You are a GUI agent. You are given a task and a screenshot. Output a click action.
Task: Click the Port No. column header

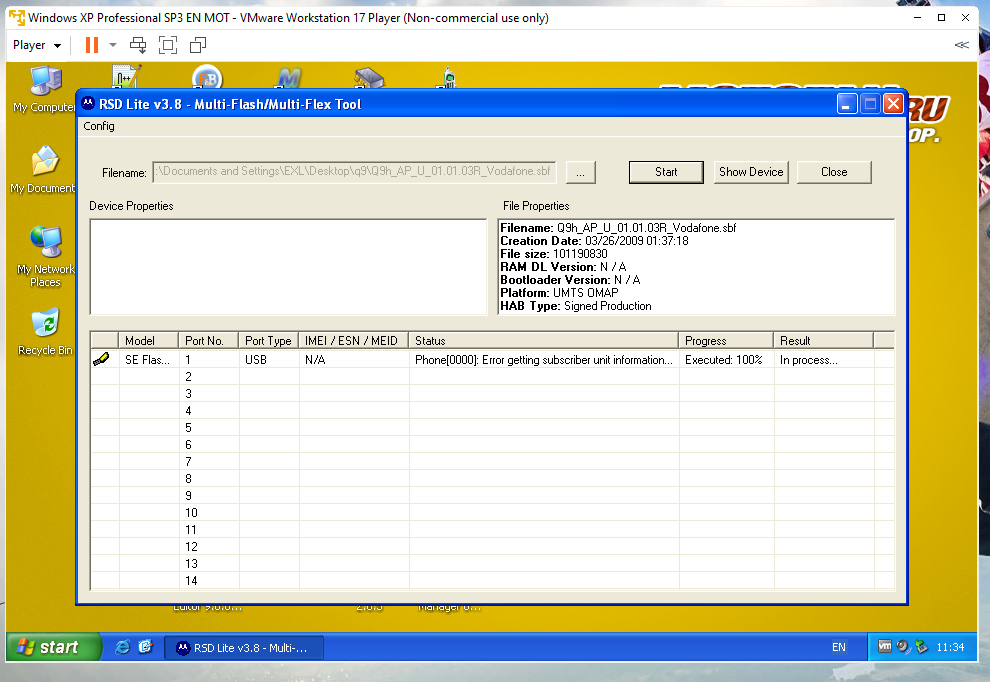coord(208,341)
